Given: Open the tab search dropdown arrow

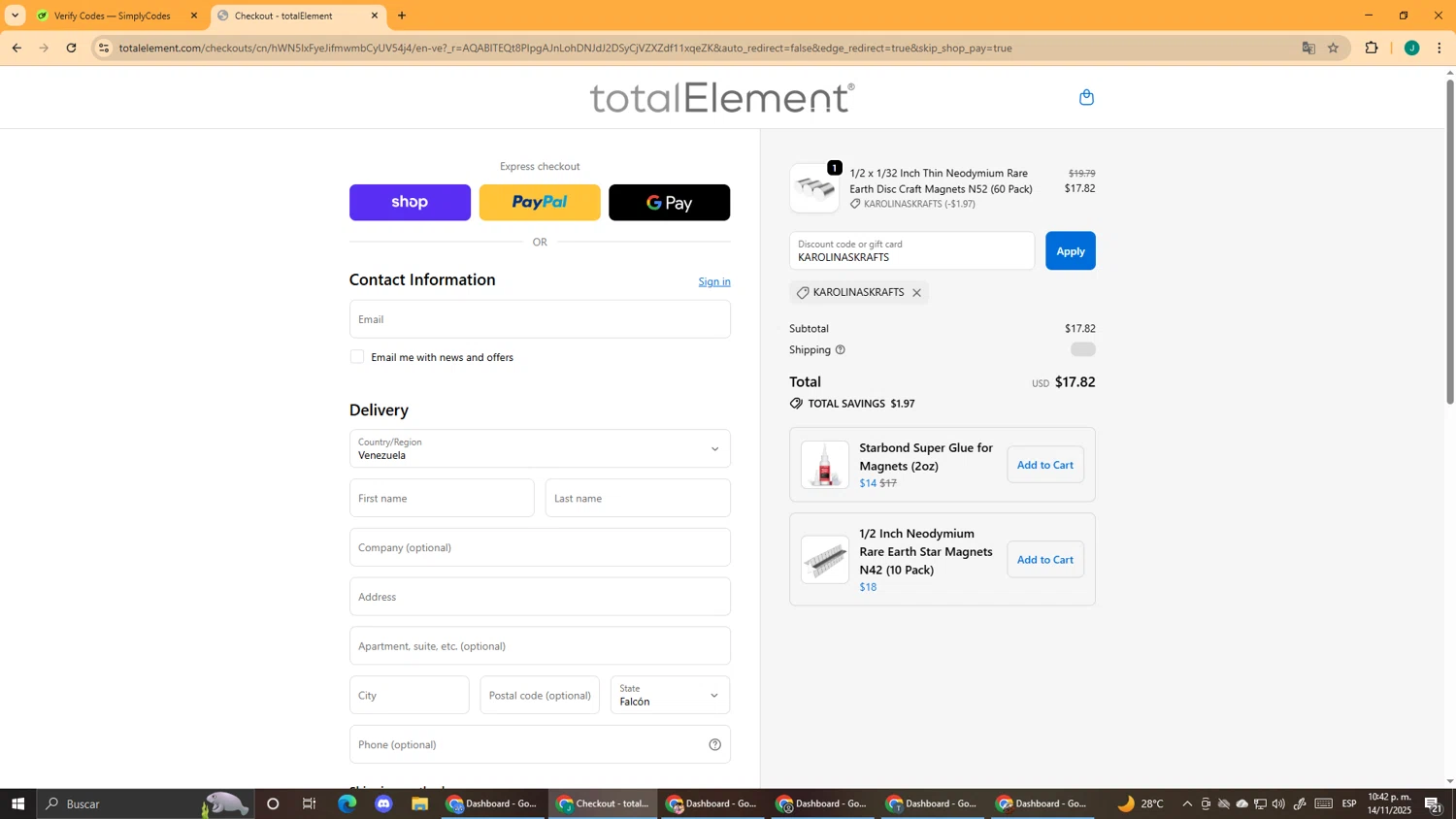Looking at the screenshot, I should tap(15, 16).
